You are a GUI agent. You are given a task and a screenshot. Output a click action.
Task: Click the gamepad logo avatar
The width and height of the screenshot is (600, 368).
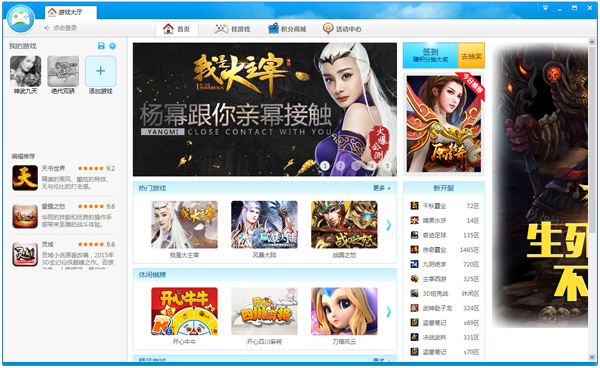20,19
